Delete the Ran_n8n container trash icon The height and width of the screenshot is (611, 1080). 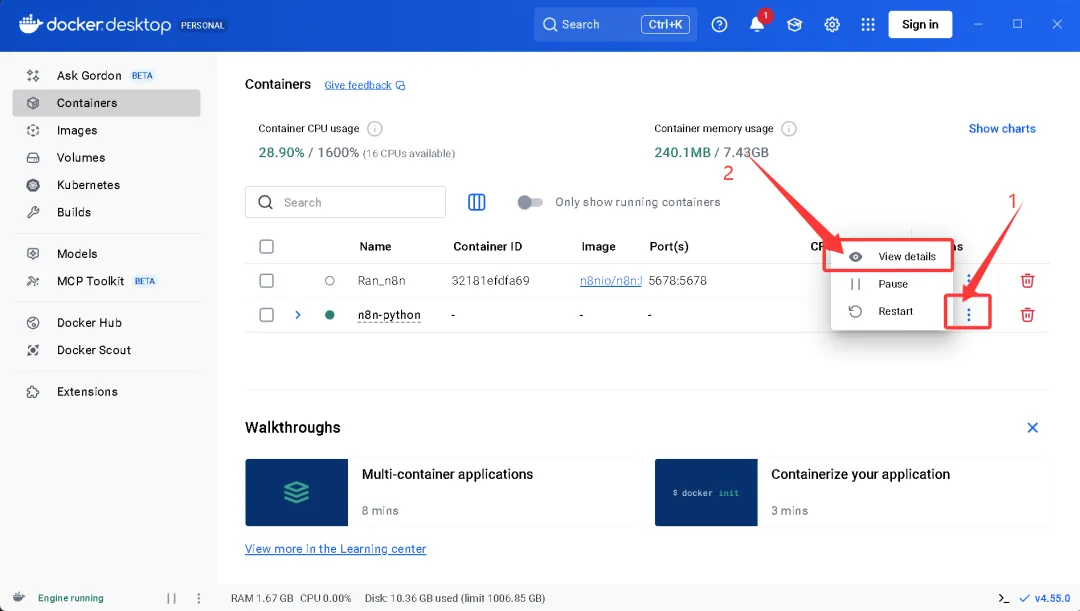(x=1027, y=281)
